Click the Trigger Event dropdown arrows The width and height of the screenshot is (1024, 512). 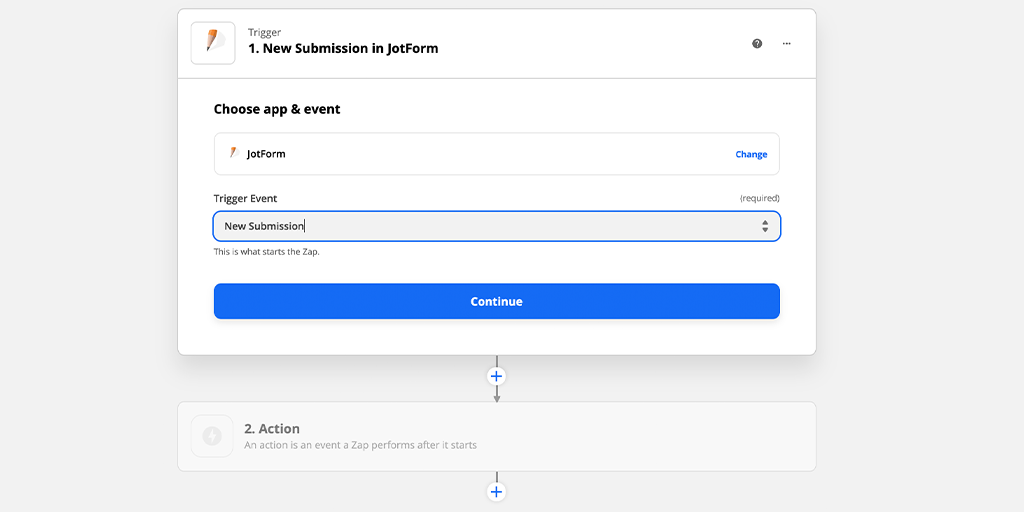click(x=765, y=226)
